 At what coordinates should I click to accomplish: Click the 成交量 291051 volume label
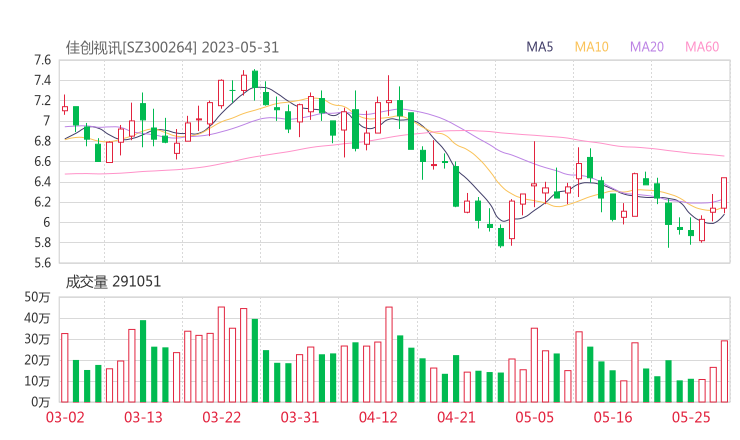(113, 282)
